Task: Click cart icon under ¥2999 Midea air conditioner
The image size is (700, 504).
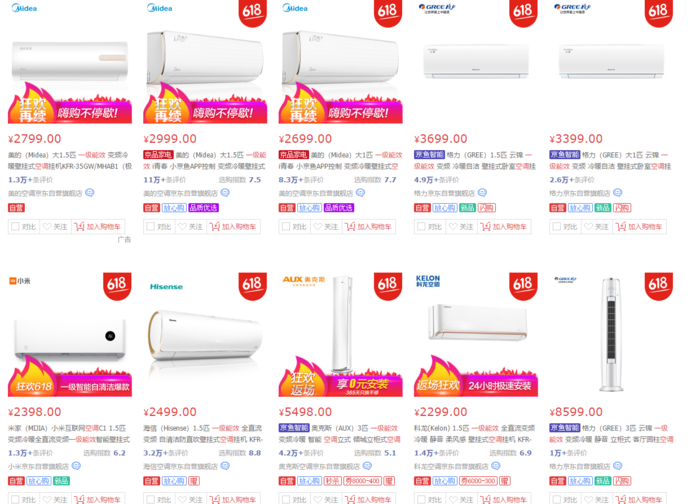Action: 215,226
